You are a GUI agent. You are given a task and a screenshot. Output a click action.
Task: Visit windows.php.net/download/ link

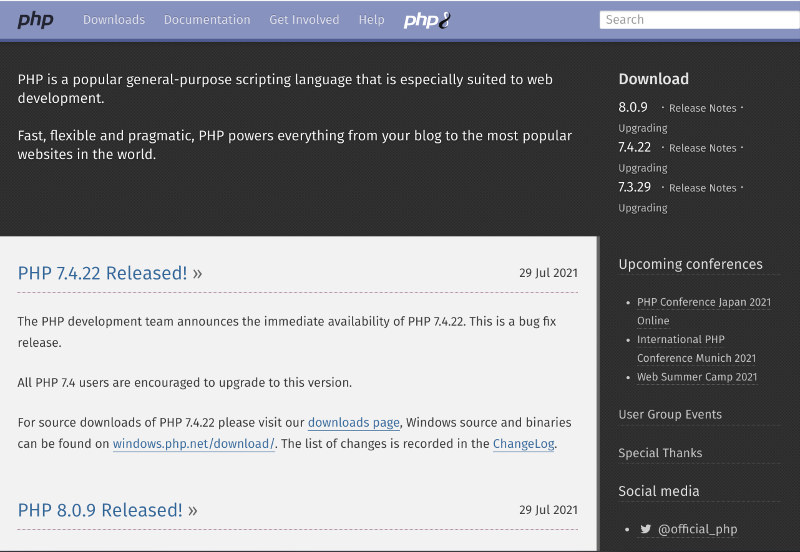coord(193,444)
